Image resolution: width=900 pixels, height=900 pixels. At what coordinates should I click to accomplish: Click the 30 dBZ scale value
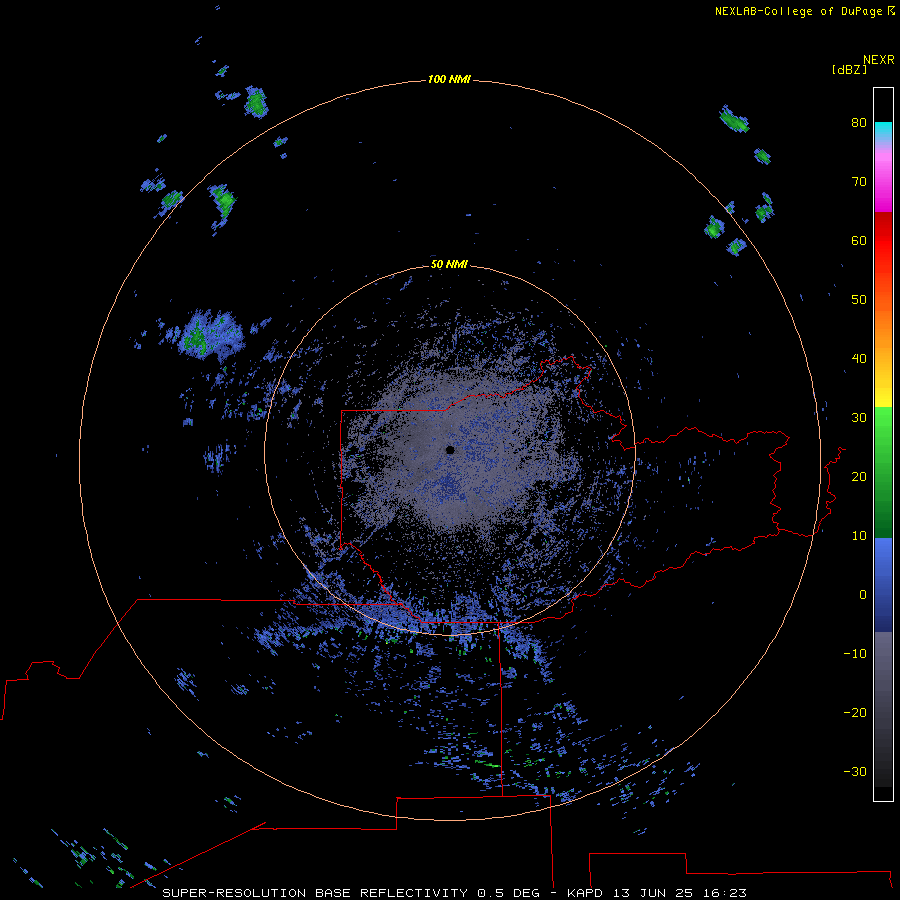(859, 418)
